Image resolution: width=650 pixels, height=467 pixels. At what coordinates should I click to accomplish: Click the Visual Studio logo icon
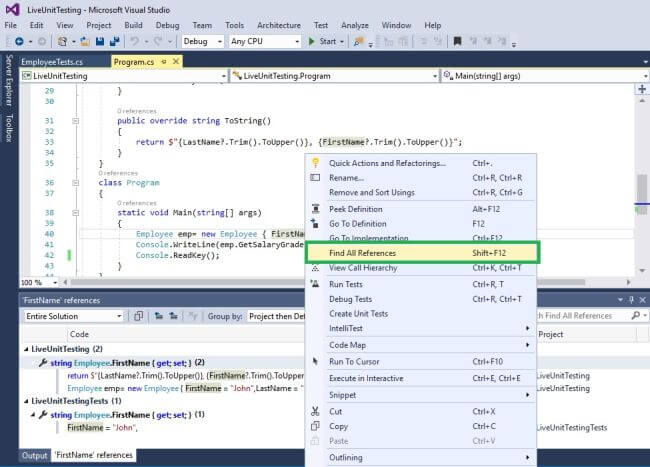tap(12, 10)
